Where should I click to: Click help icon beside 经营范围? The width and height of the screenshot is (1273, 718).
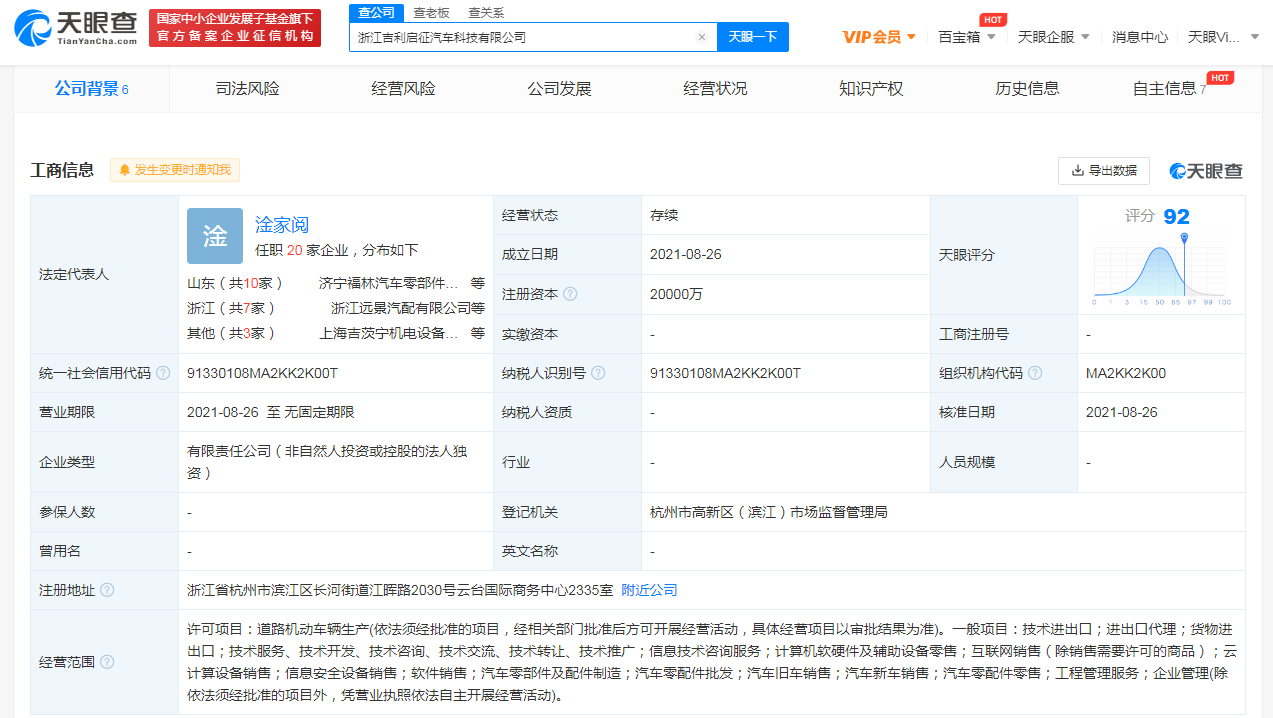107,662
